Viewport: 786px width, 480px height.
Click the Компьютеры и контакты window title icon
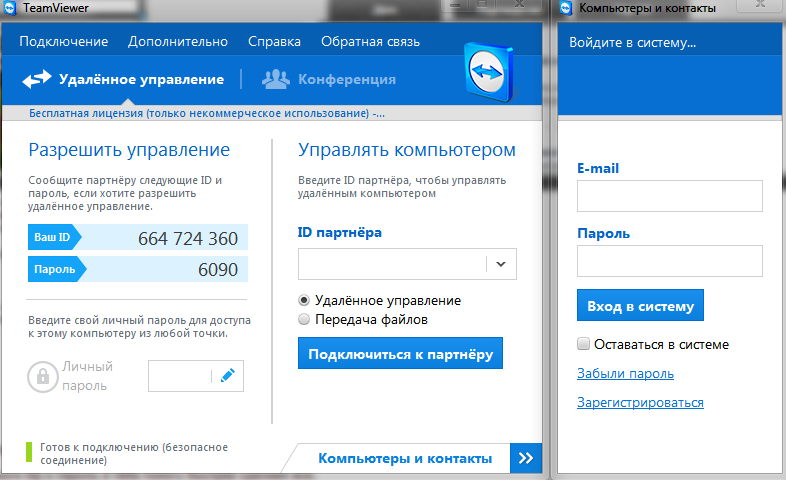566,8
